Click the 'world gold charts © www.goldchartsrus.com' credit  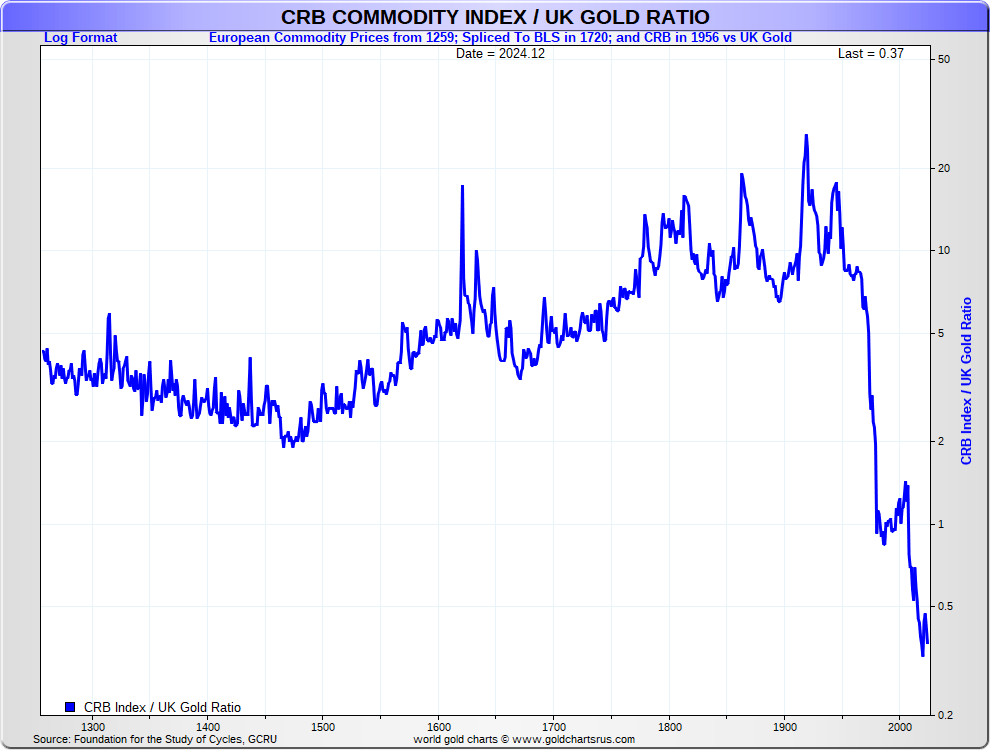click(x=524, y=739)
